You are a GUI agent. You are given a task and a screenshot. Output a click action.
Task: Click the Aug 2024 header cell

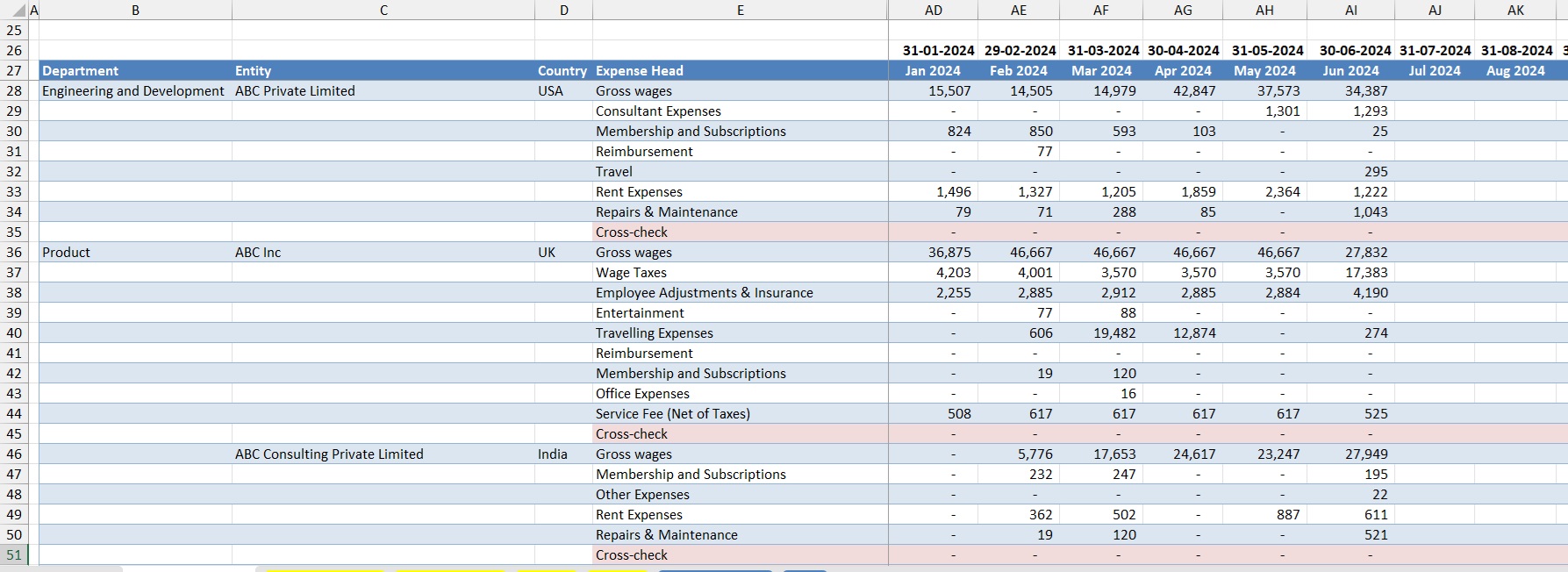[x=1515, y=71]
